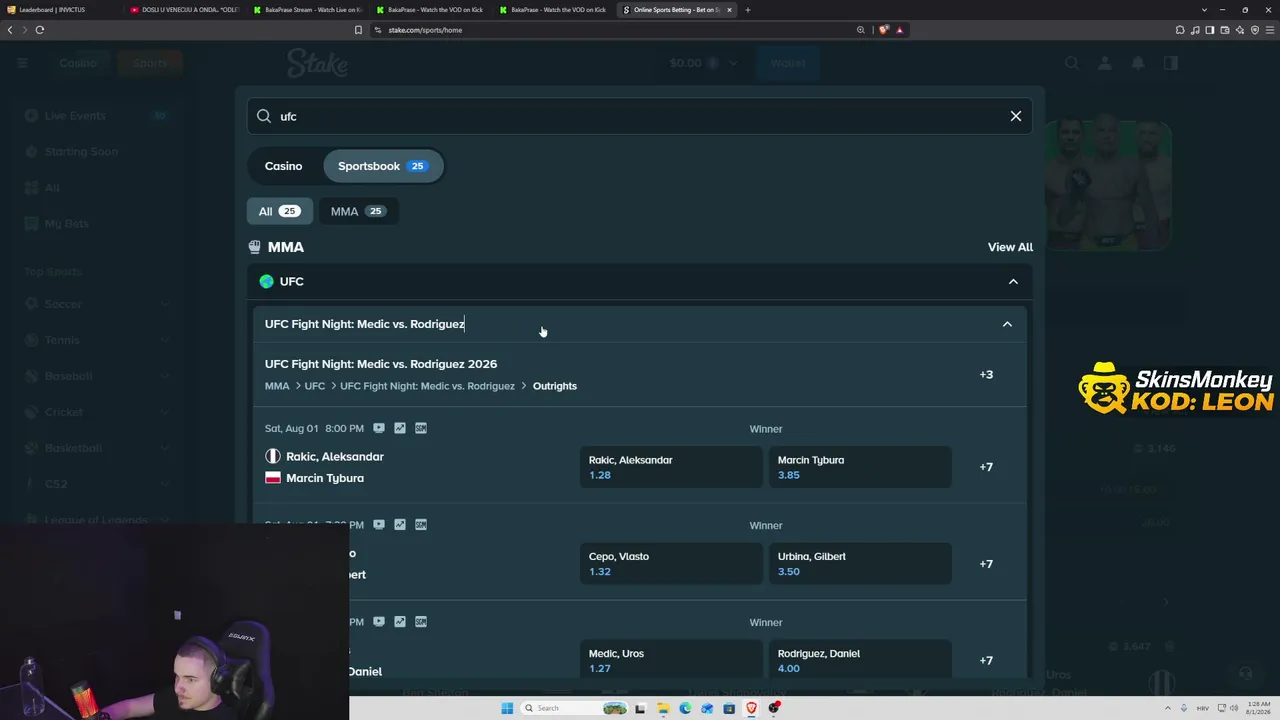Collapse the UFC league section

(x=1013, y=282)
